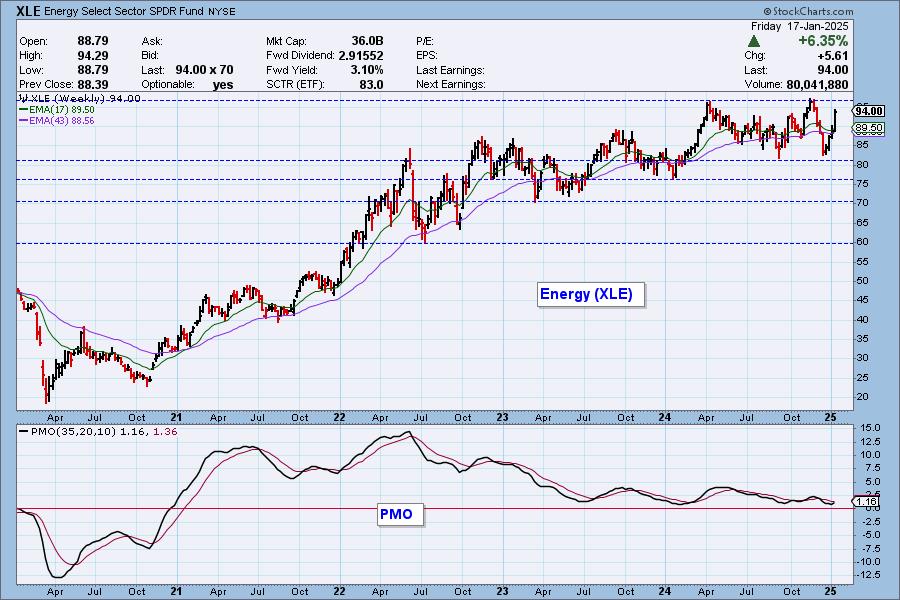900x600 pixels.
Task: Click the EPS: label
Action: (x=426, y=56)
